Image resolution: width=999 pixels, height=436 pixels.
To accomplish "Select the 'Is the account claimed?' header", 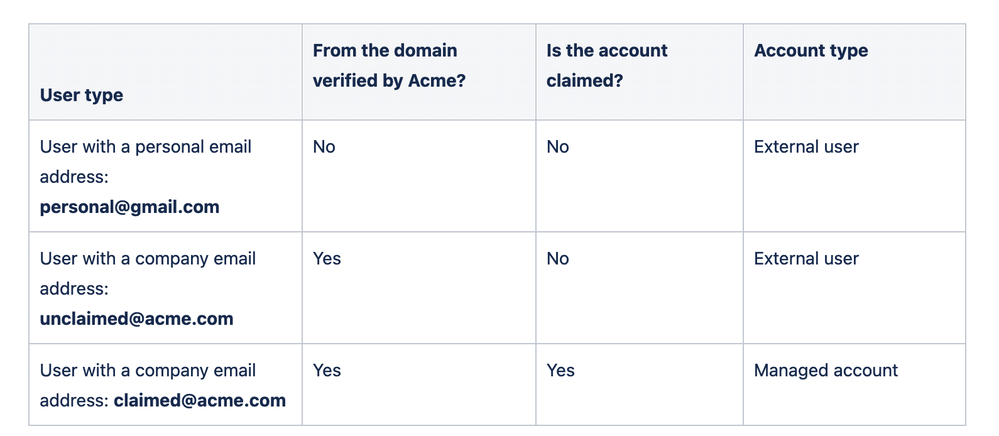I will 607,65.
